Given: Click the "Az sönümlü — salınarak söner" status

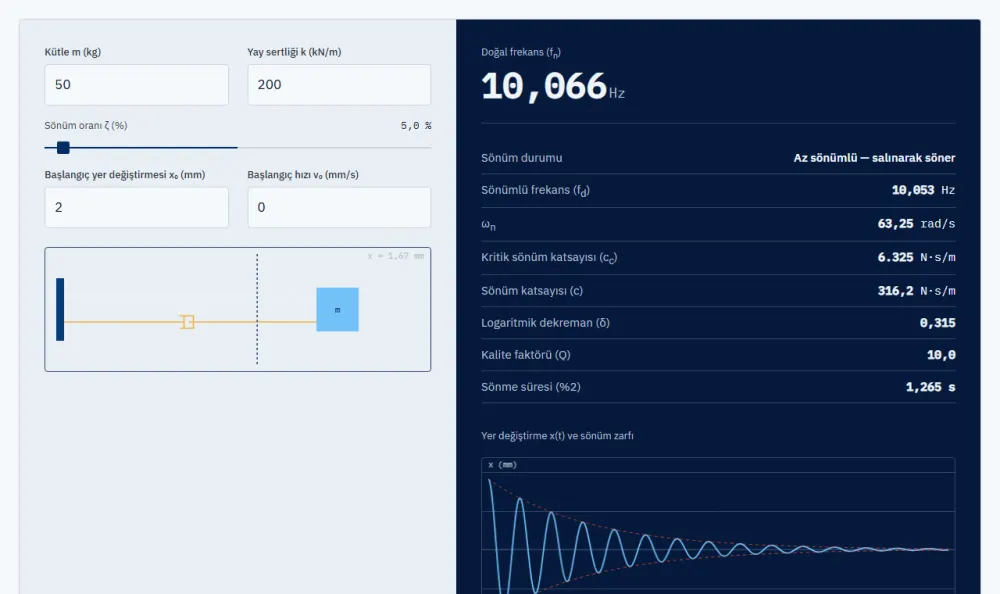Looking at the screenshot, I should coord(874,158).
